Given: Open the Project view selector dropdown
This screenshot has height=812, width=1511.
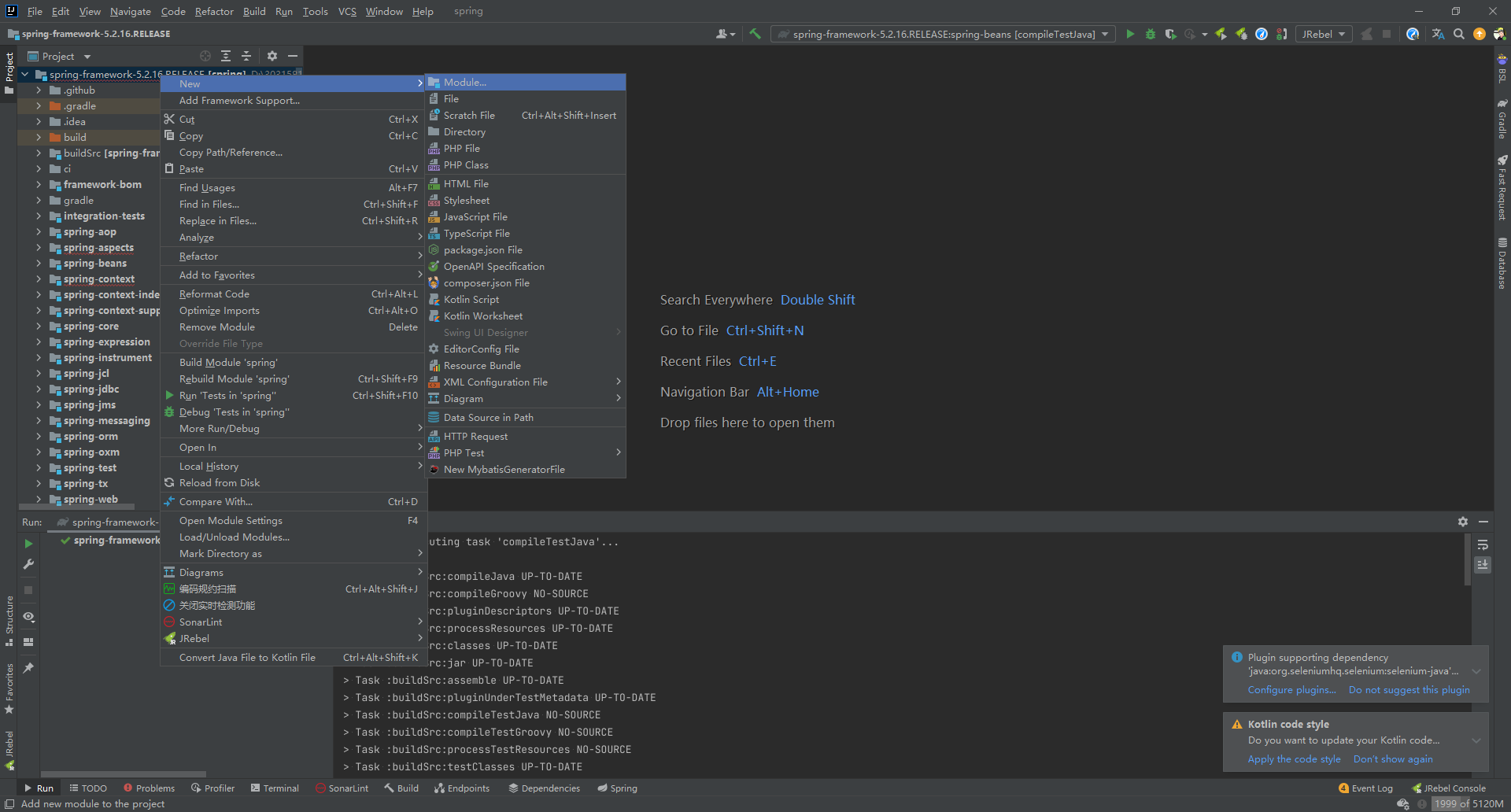Looking at the screenshot, I should 60,56.
